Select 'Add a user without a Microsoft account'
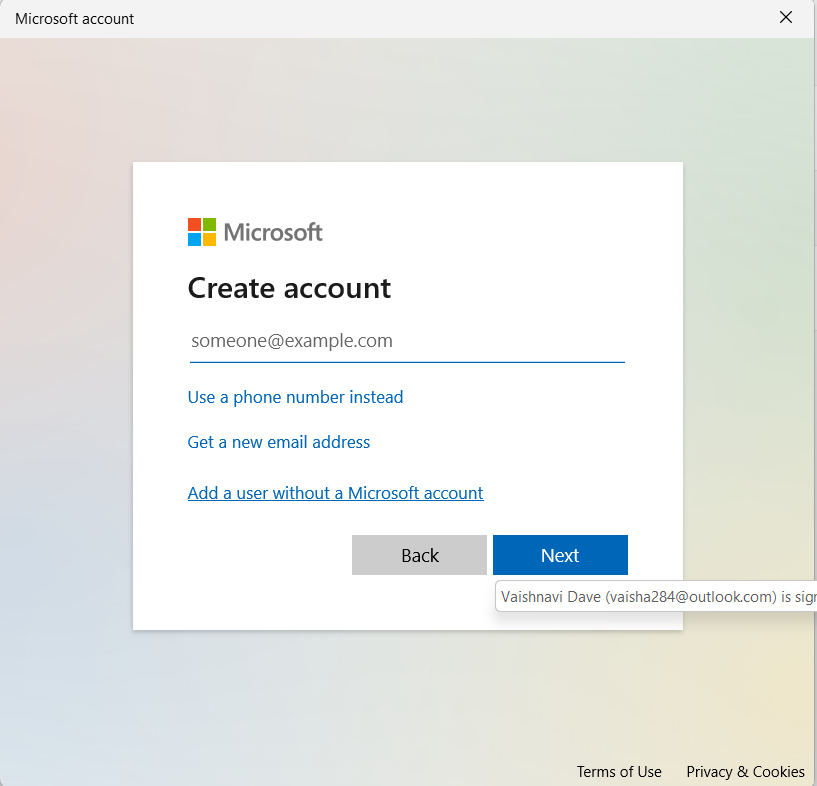 click(x=336, y=493)
